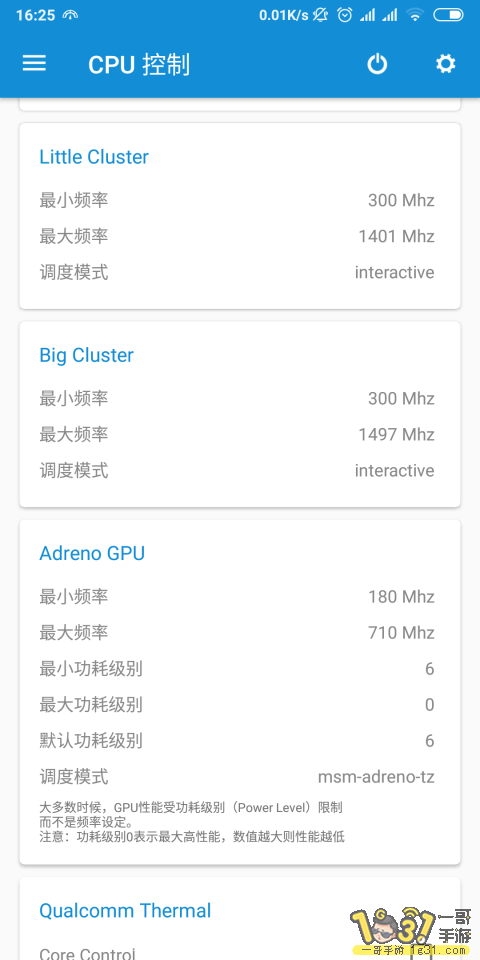Change Little Cluster maximum frequency 1401 Mhz
The image size is (480, 960).
[240, 236]
